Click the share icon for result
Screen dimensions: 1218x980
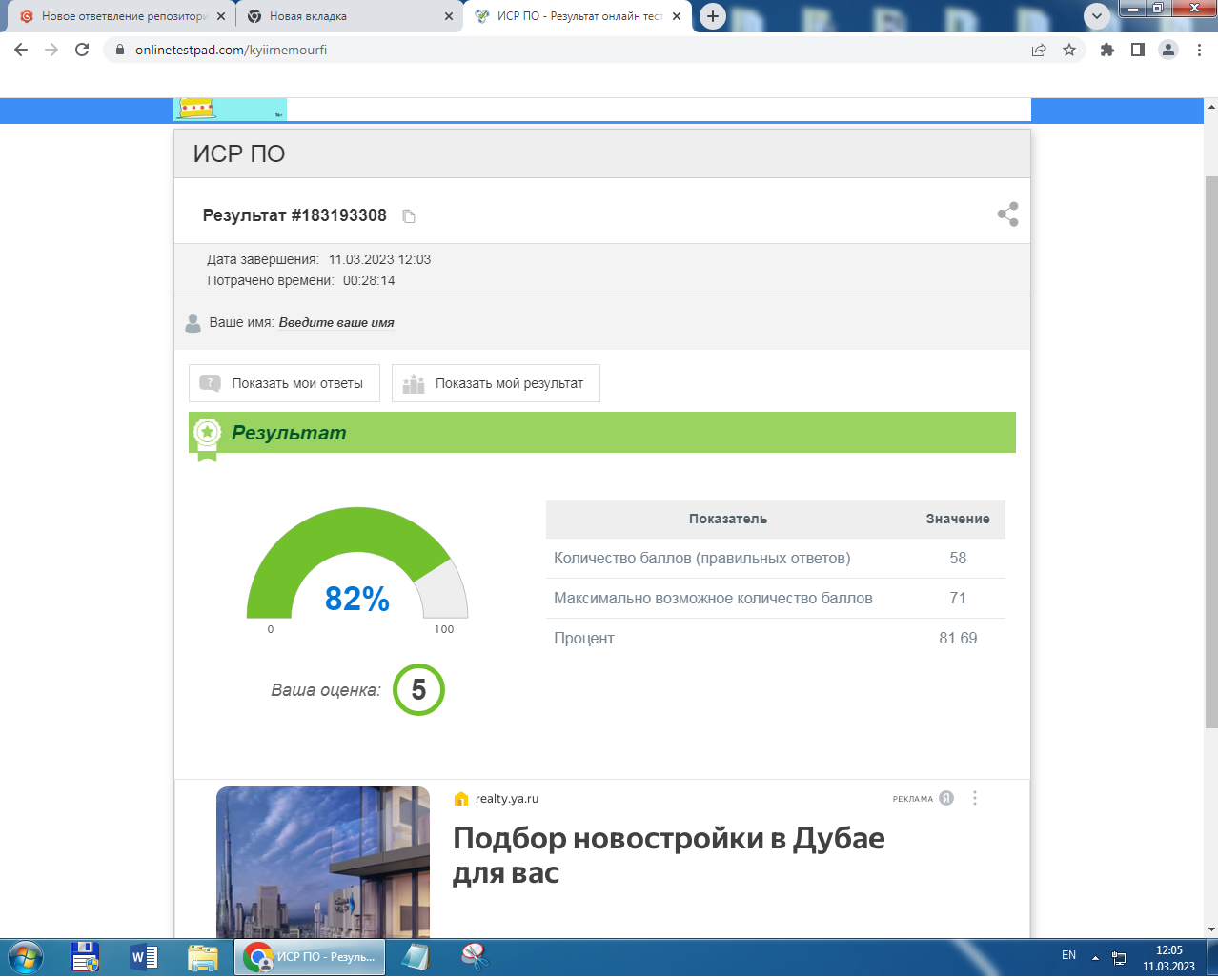[x=1007, y=214]
